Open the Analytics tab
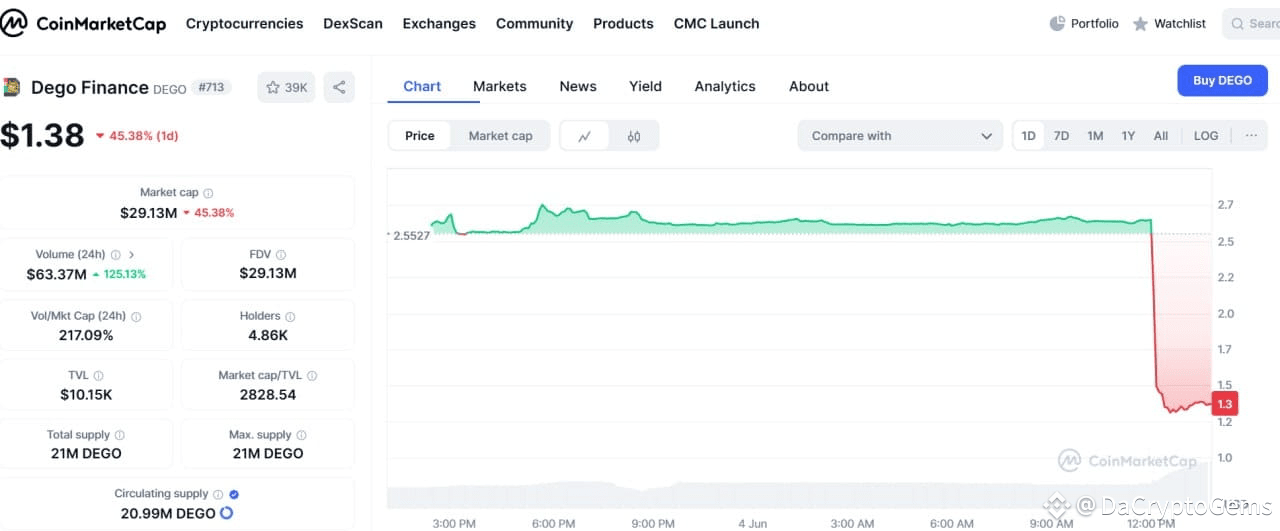1280x531 pixels. coord(725,86)
